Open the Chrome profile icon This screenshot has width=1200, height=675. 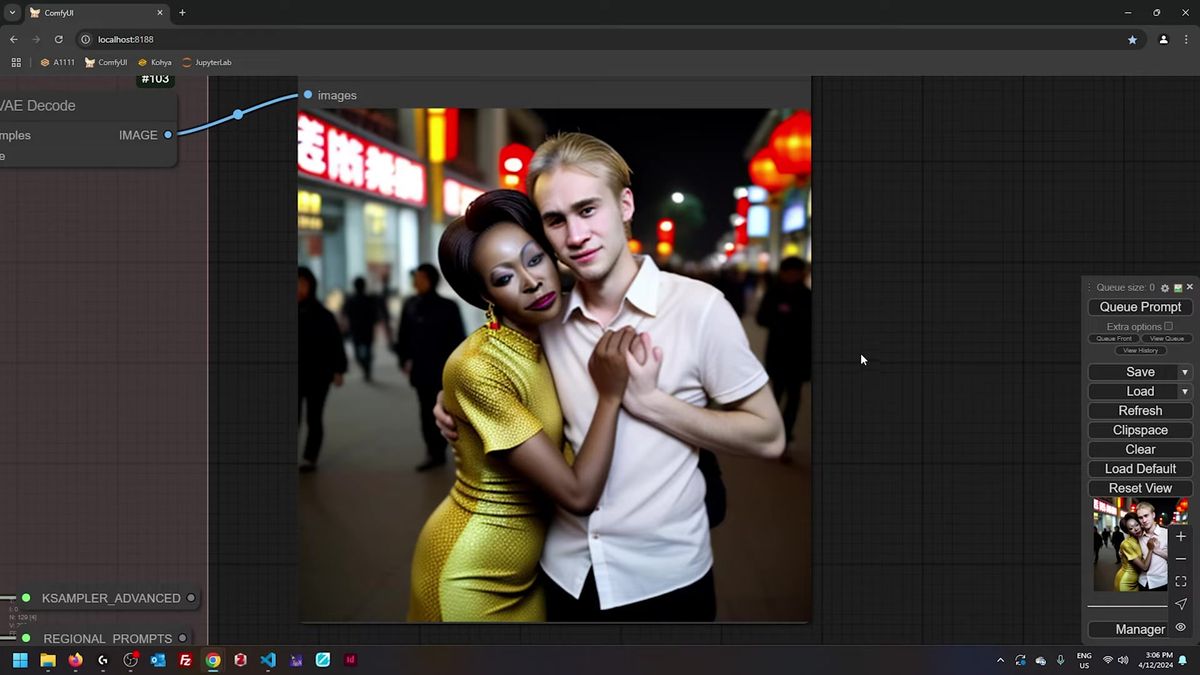click(x=1163, y=39)
